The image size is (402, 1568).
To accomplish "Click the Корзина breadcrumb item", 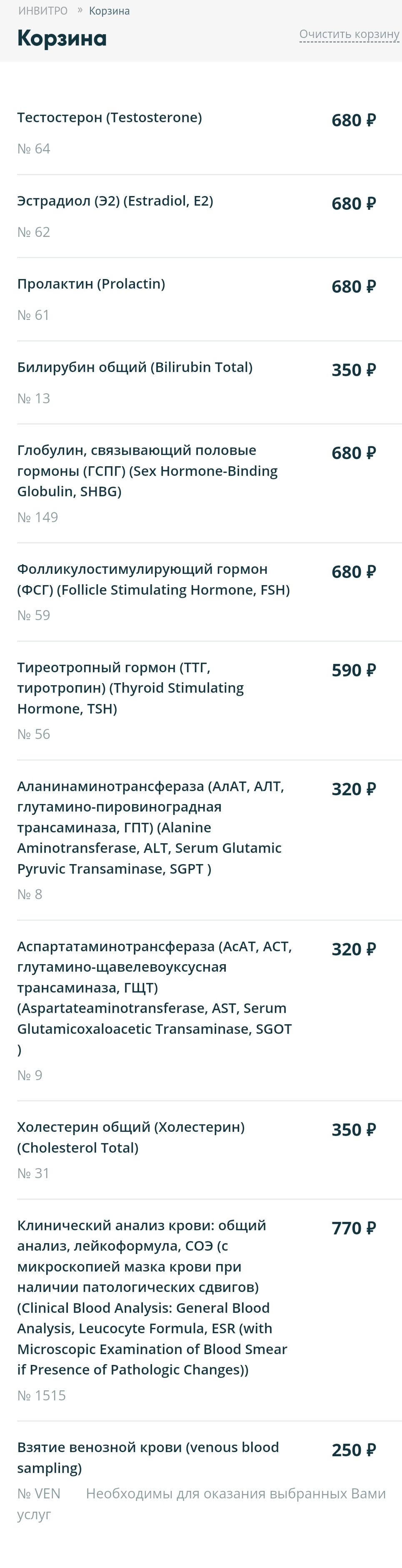I will 110,11.
